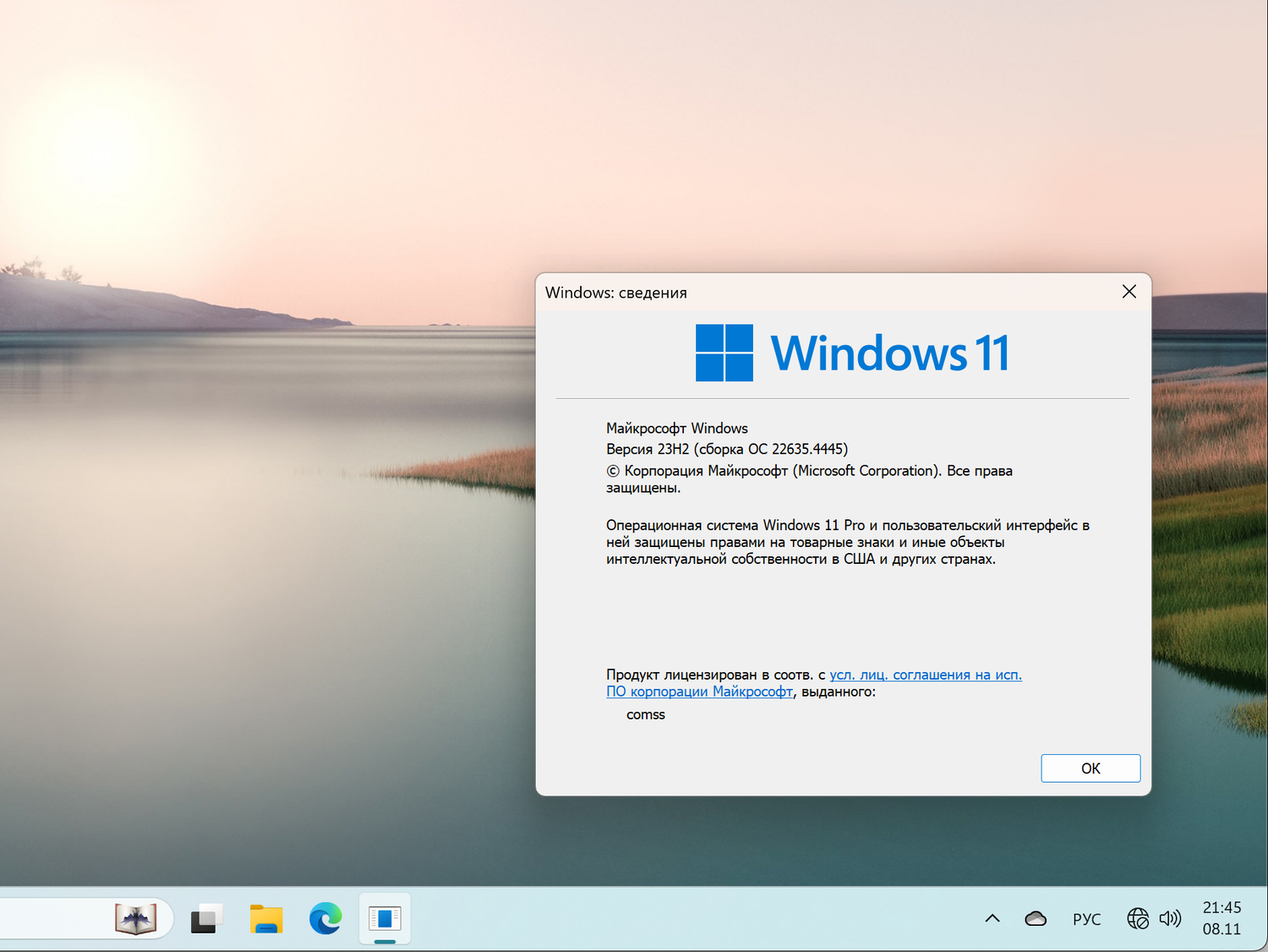Open network settings via the globe tray icon
1268x952 pixels.
click(x=1137, y=918)
